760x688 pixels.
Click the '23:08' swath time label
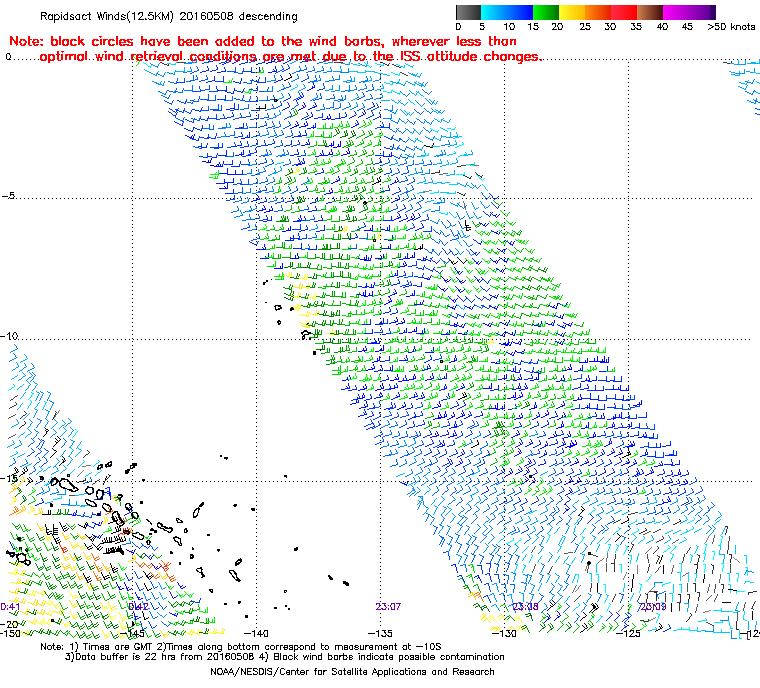point(526,607)
